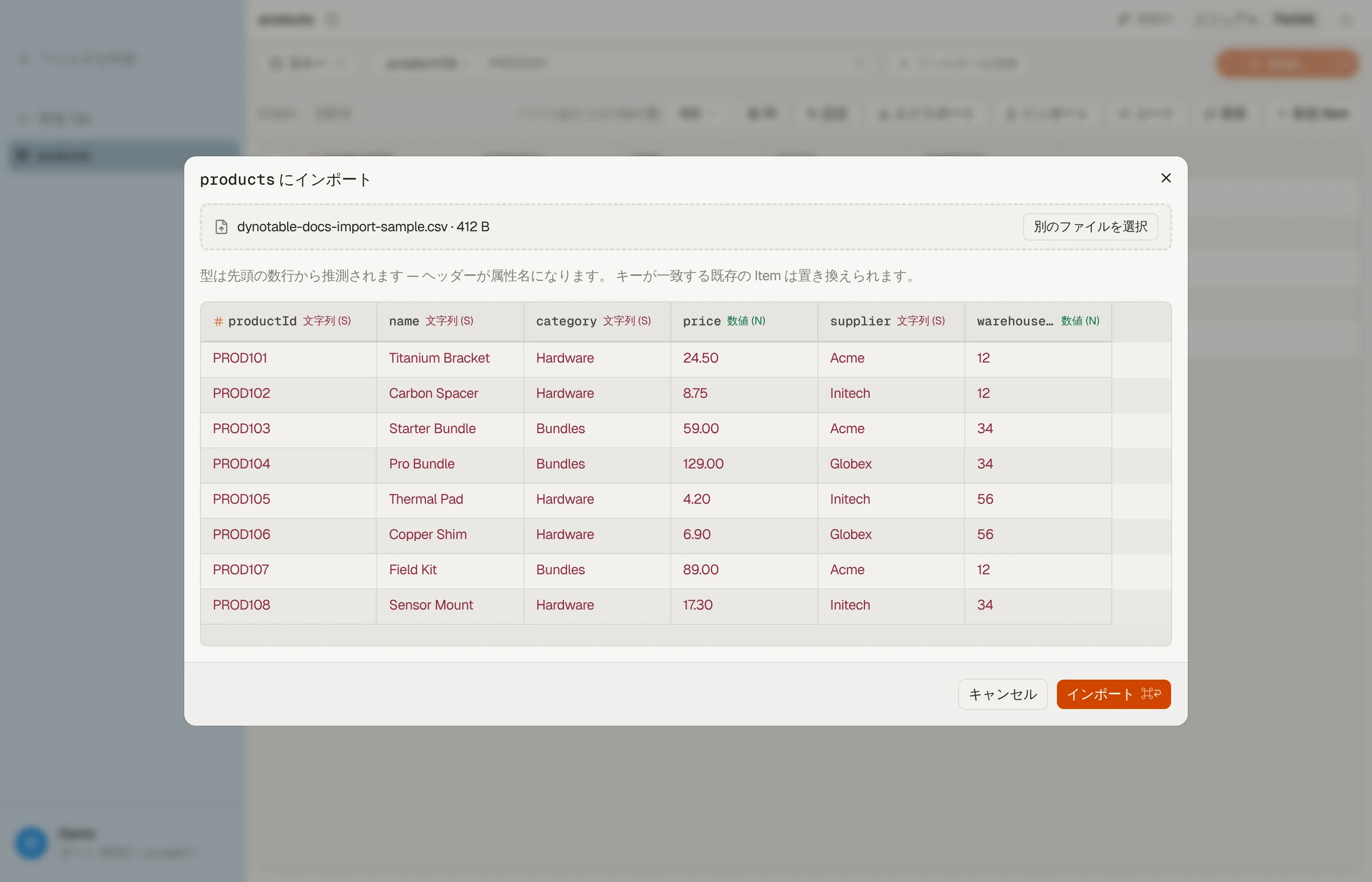This screenshot has width=1372, height=882.
Task: Choose a different file with 別のファイルを選択
Action: tap(1090, 227)
